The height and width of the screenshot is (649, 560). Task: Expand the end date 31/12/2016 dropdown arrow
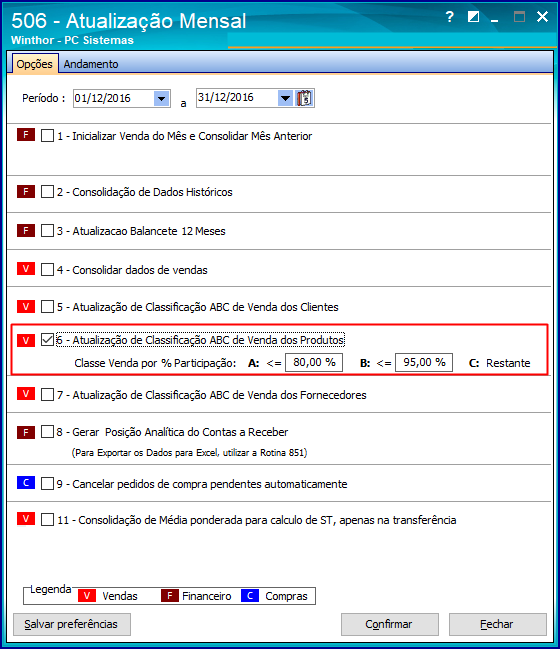[x=285, y=99]
